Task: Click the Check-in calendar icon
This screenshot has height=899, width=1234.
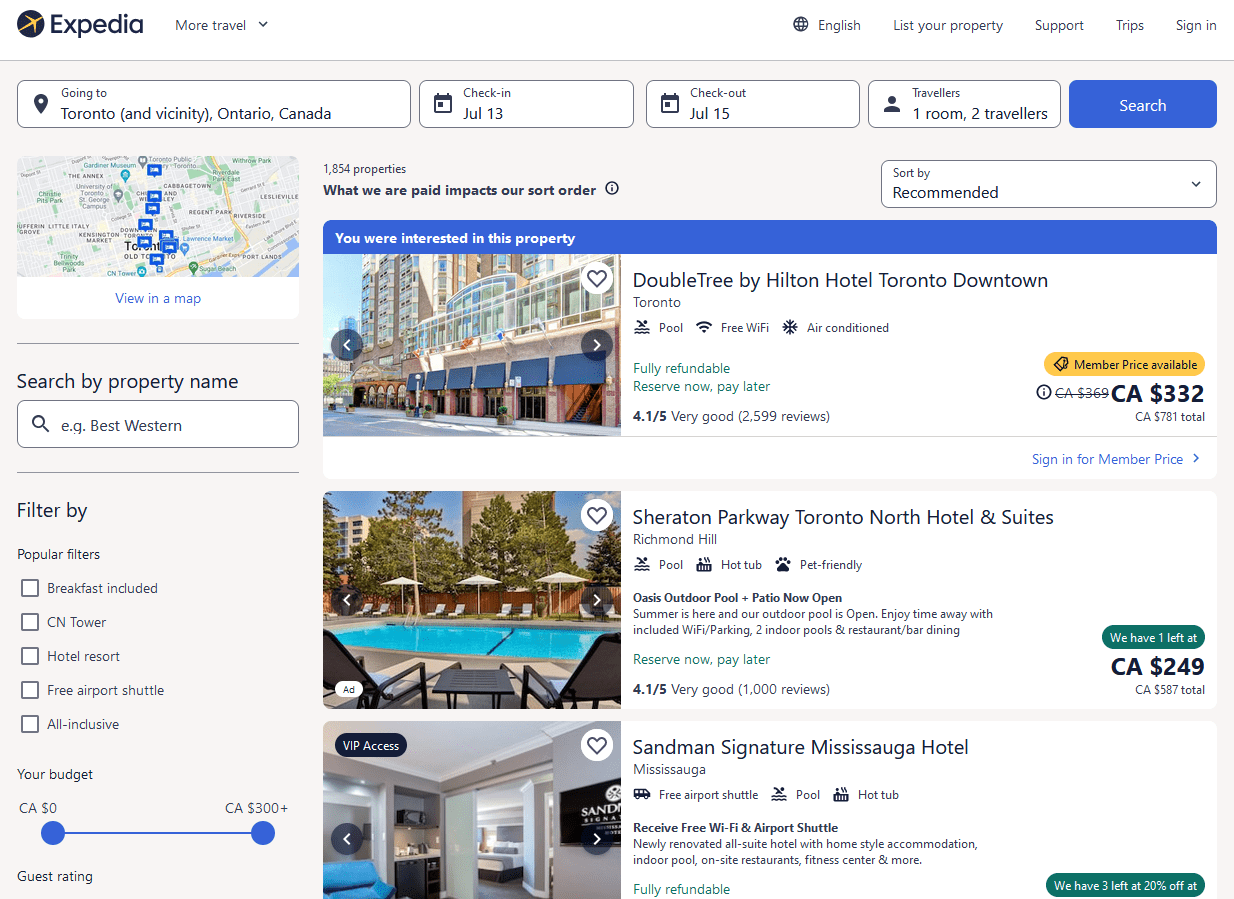Action: tap(443, 104)
